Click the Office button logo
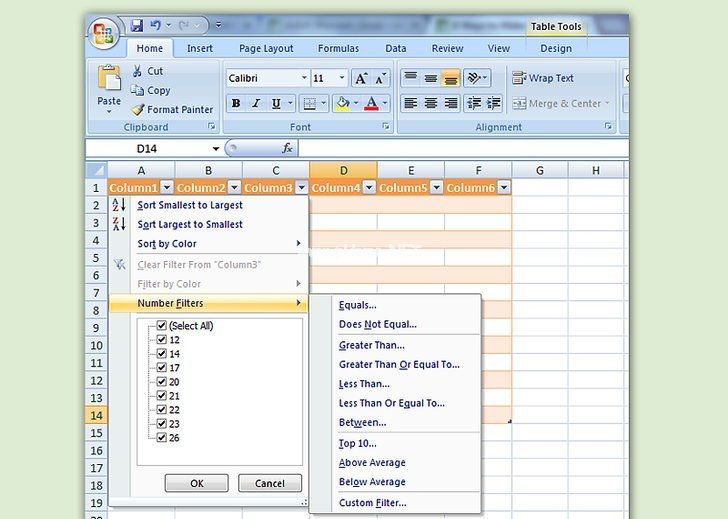 tap(103, 34)
